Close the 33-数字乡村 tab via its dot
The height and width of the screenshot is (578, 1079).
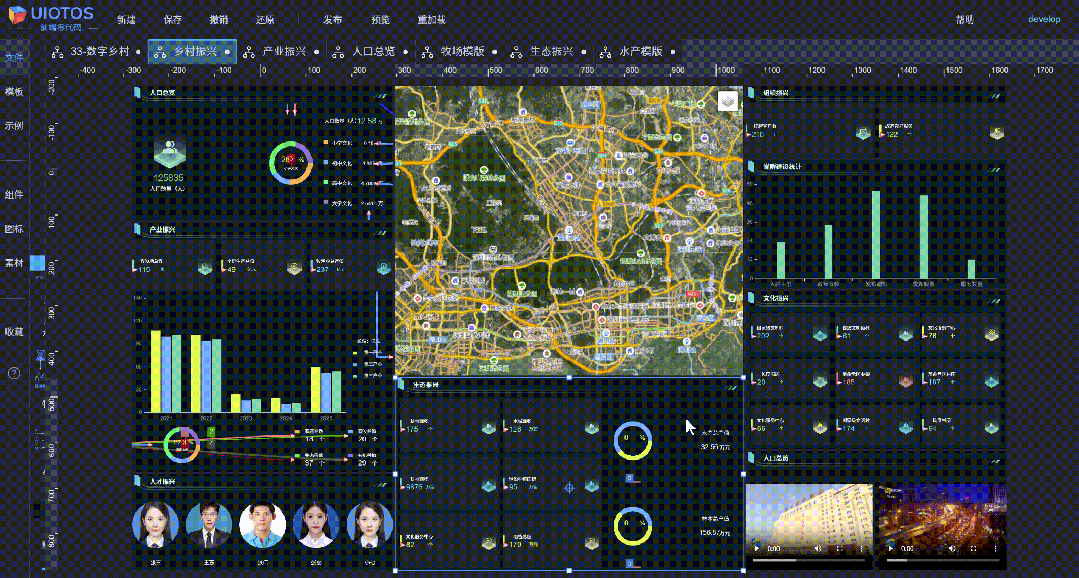point(139,52)
